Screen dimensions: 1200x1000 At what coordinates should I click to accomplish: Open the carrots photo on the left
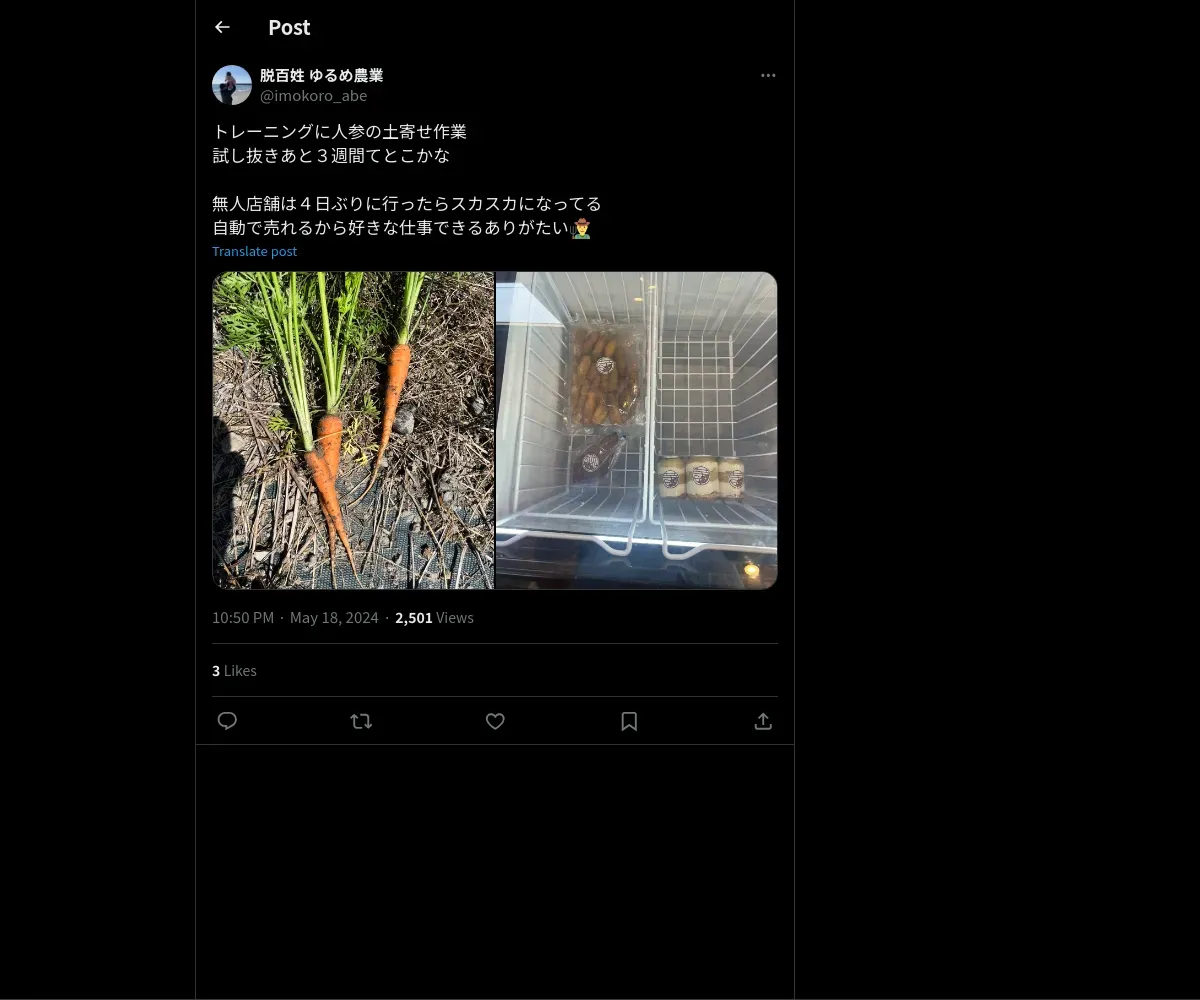[x=353, y=430]
